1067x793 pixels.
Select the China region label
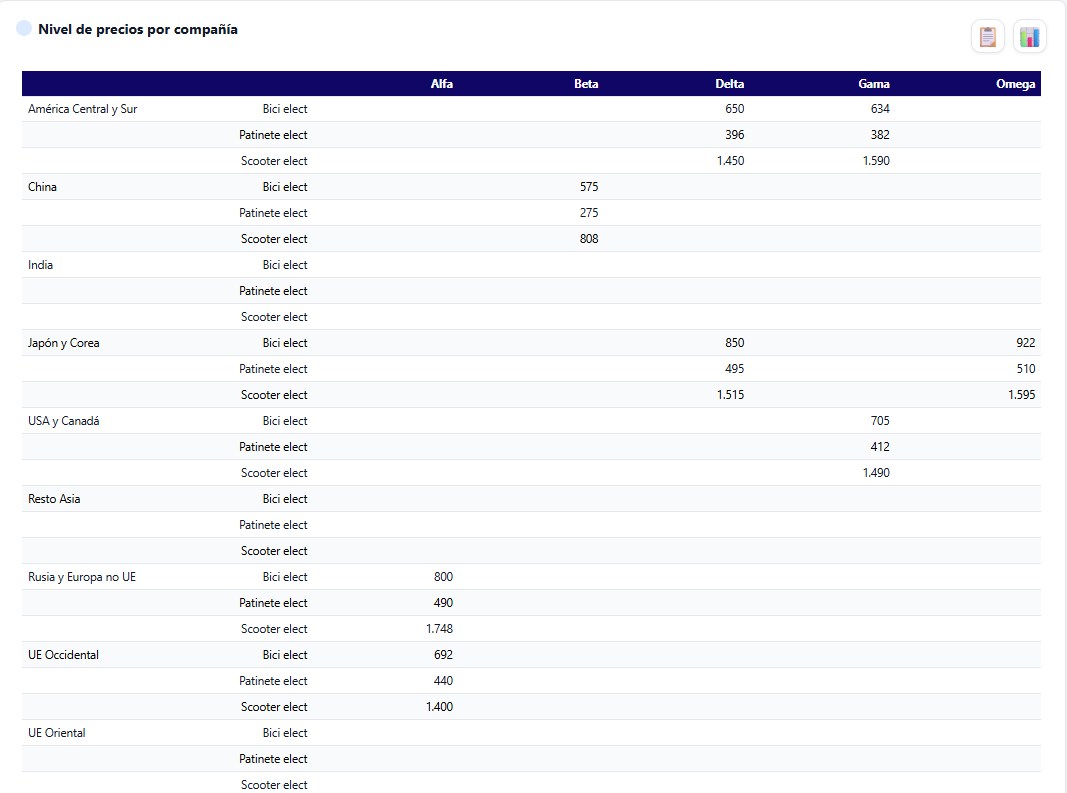(42, 187)
